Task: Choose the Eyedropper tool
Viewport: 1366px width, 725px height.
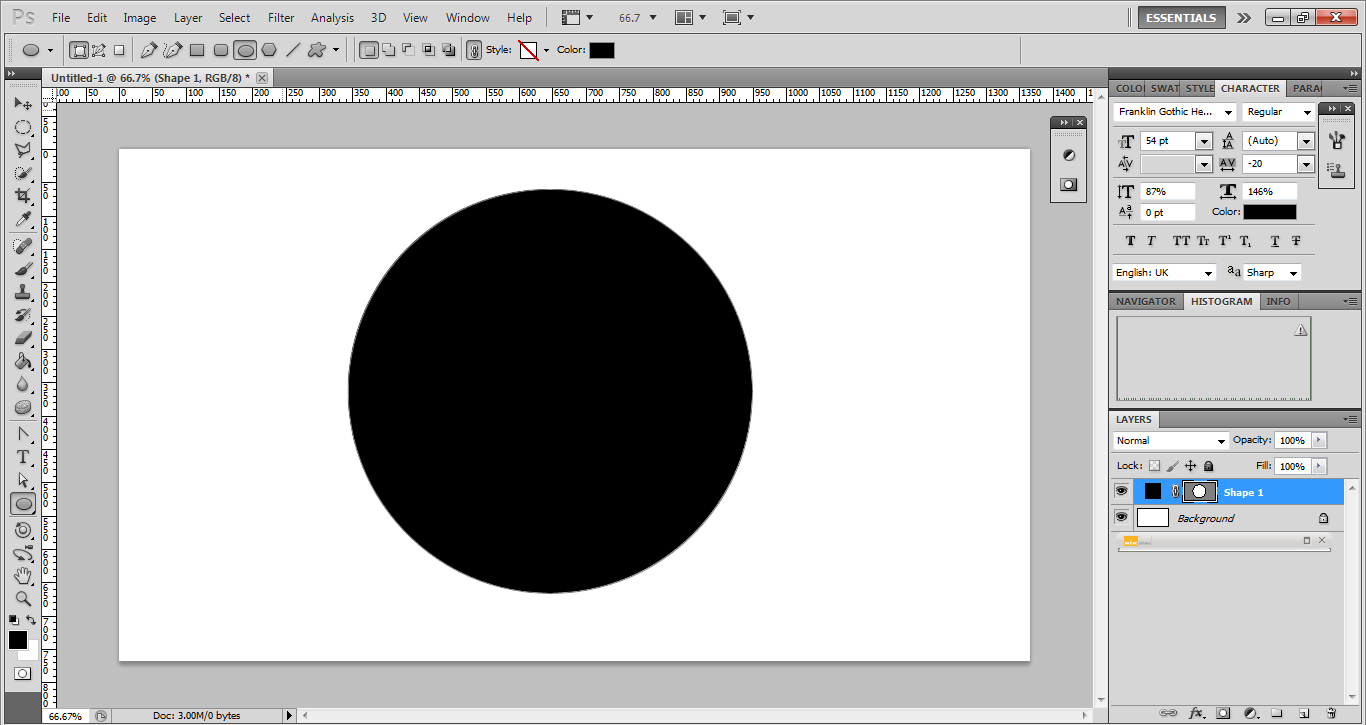Action: tap(23, 219)
